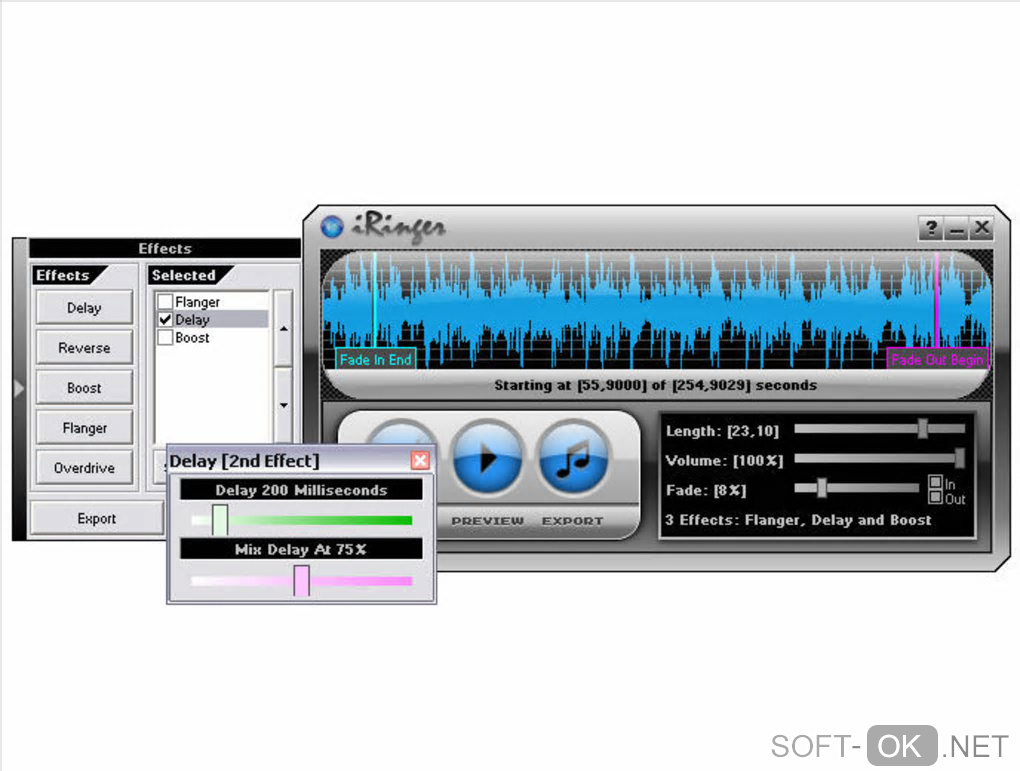This screenshot has width=1020, height=771.
Task: Click the Effects tab header
Action: tap(63, 275)
